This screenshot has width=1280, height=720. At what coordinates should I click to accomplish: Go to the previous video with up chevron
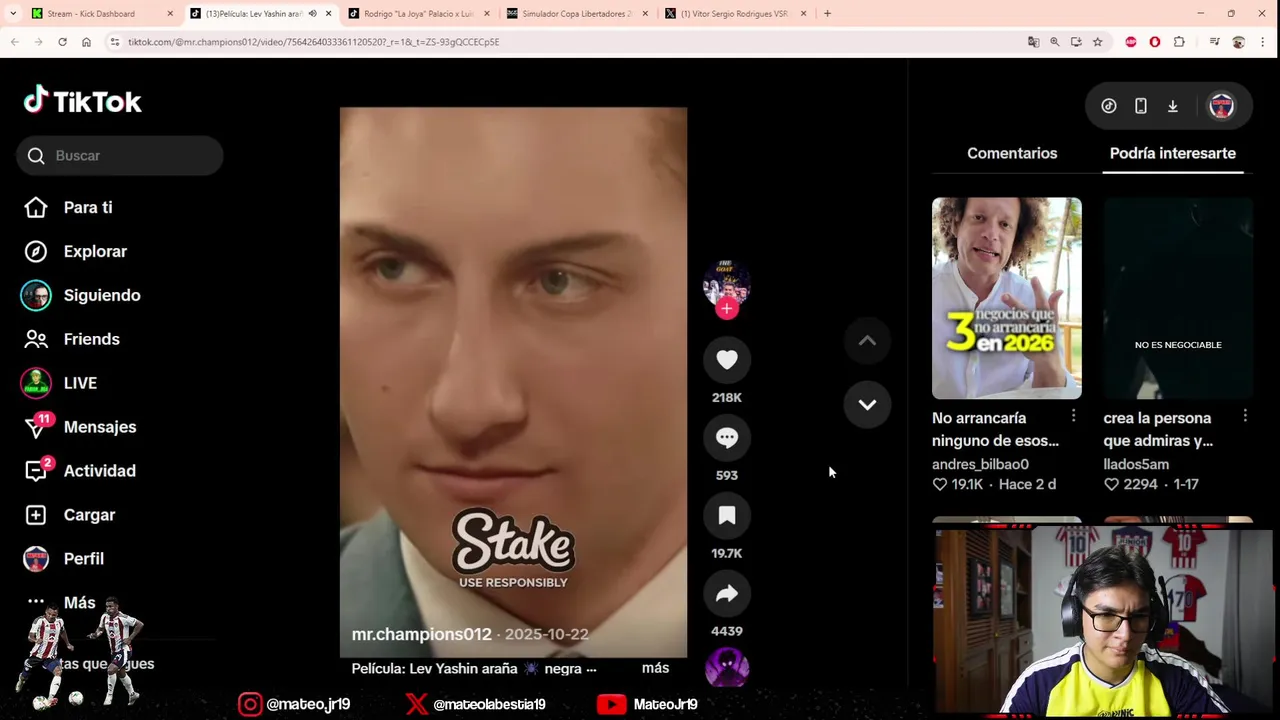pos(867,341)
